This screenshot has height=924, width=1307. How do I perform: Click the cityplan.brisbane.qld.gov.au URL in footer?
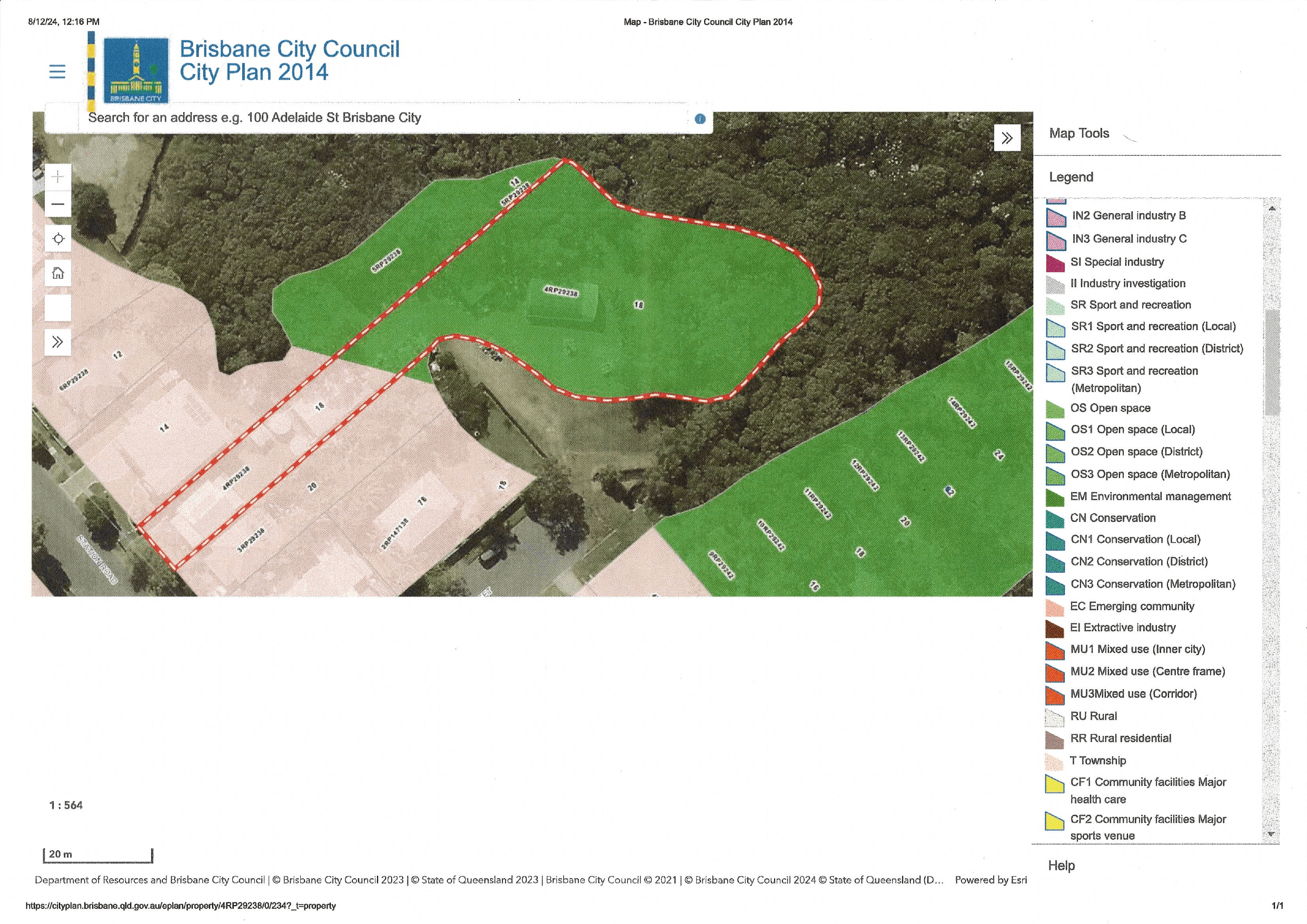click(181, 906)
